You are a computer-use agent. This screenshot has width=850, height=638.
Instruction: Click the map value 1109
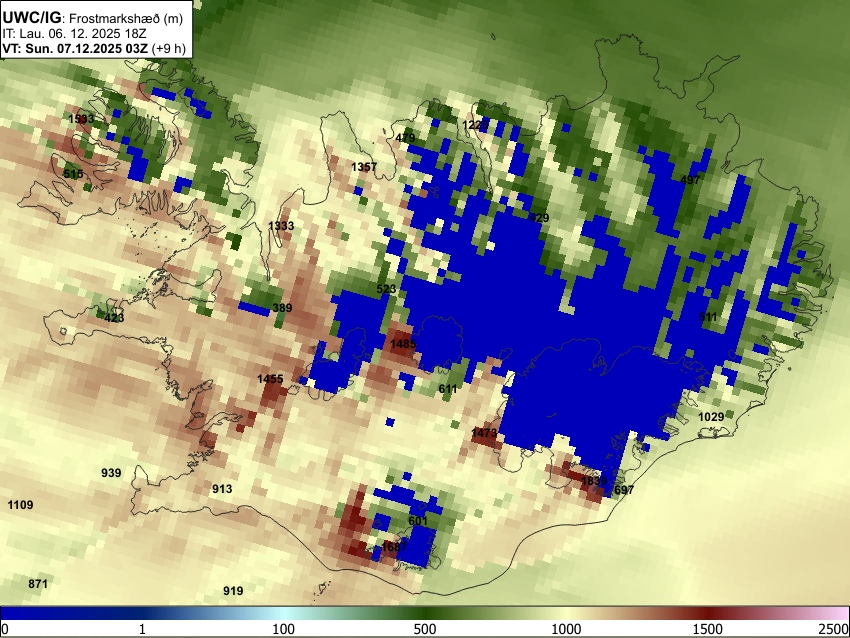tap(20, 505)
